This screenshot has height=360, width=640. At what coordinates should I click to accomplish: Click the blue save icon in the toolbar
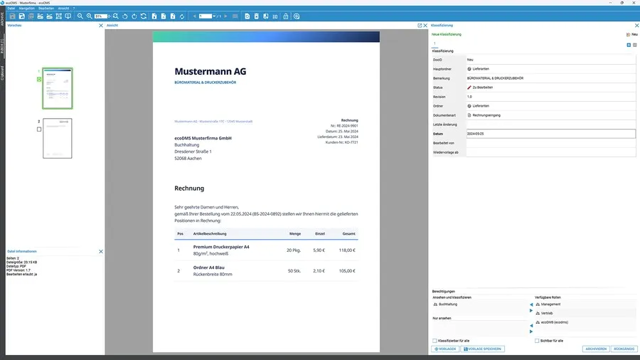(x=22, y=16)
